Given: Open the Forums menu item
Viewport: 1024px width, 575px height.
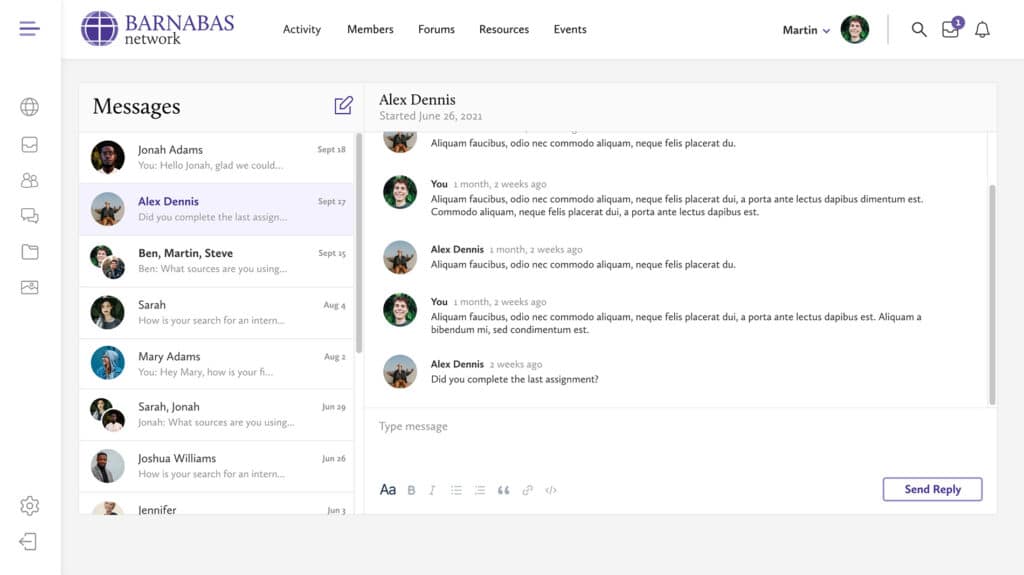Looking at the screenshot, I should coord(436,30).
